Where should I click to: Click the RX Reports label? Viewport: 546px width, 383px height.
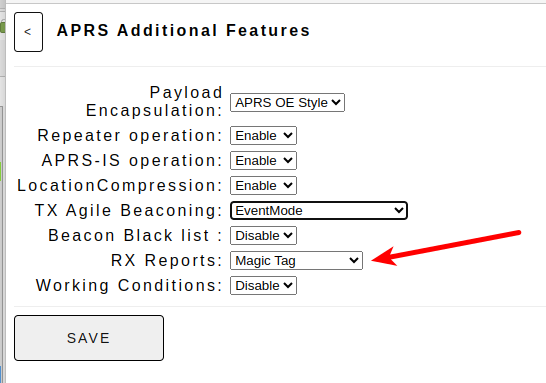(x=166, y=260)
